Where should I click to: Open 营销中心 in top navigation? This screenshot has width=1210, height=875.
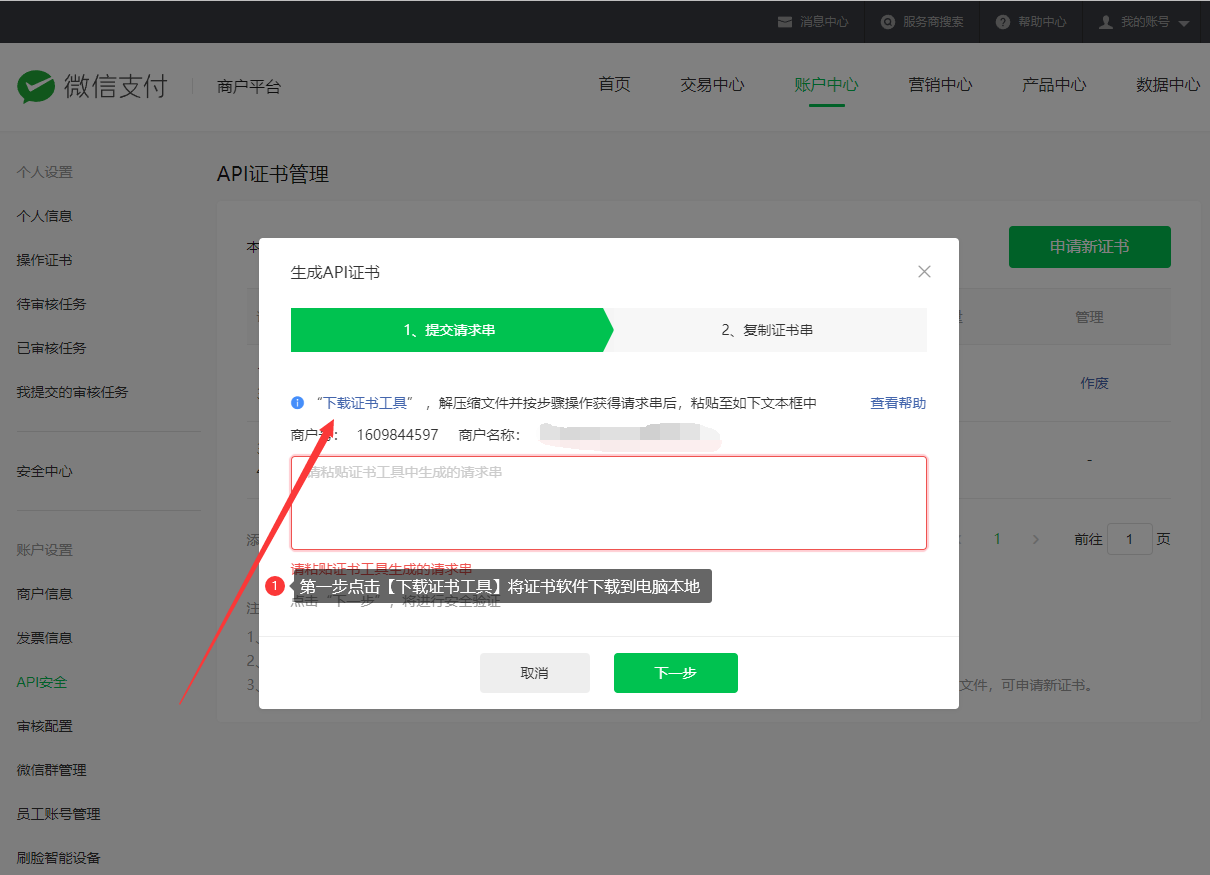940,85
